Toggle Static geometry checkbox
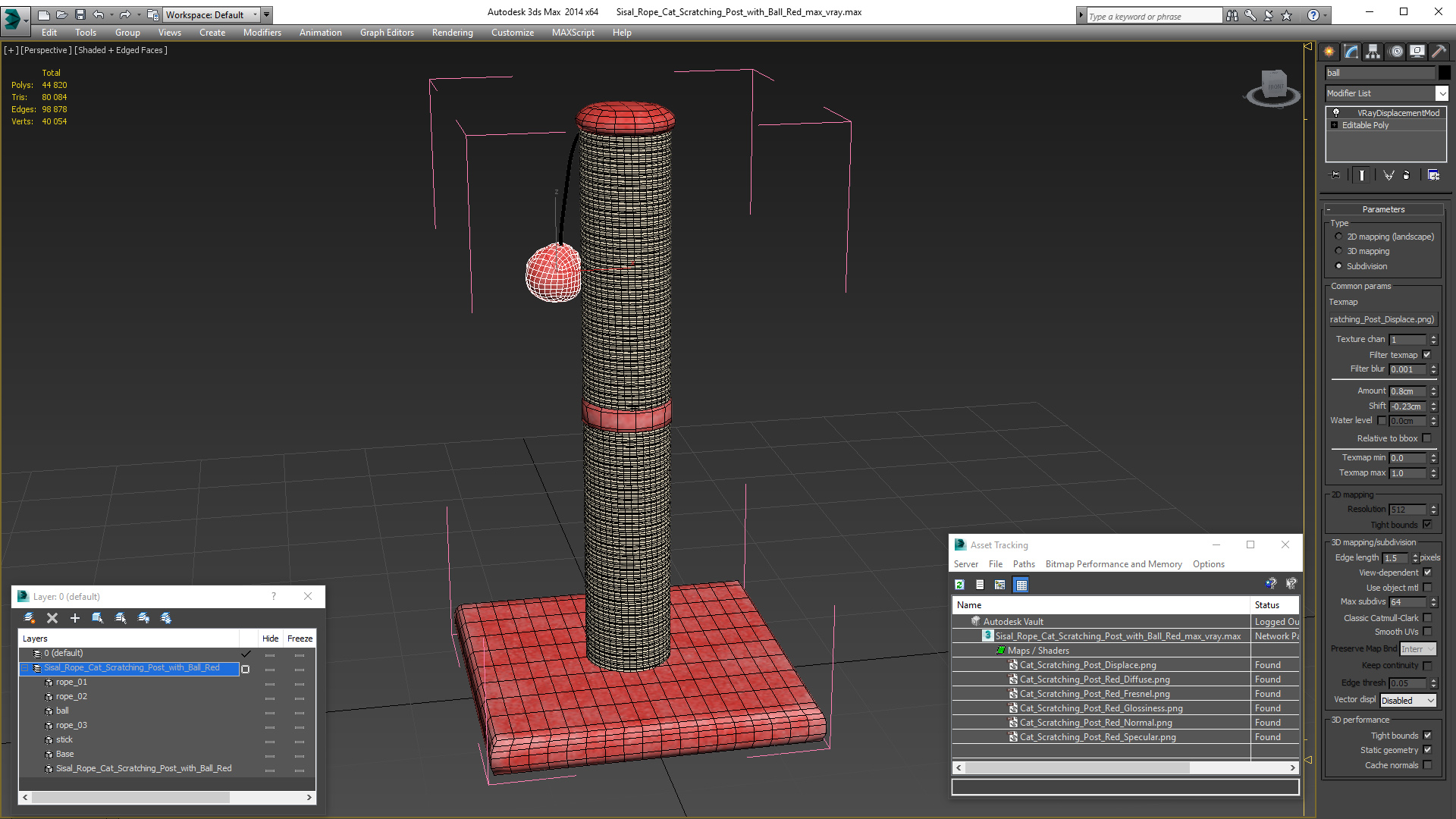Image resolution: width=1456 pixels, height=819 pixels. (1427, 750)
